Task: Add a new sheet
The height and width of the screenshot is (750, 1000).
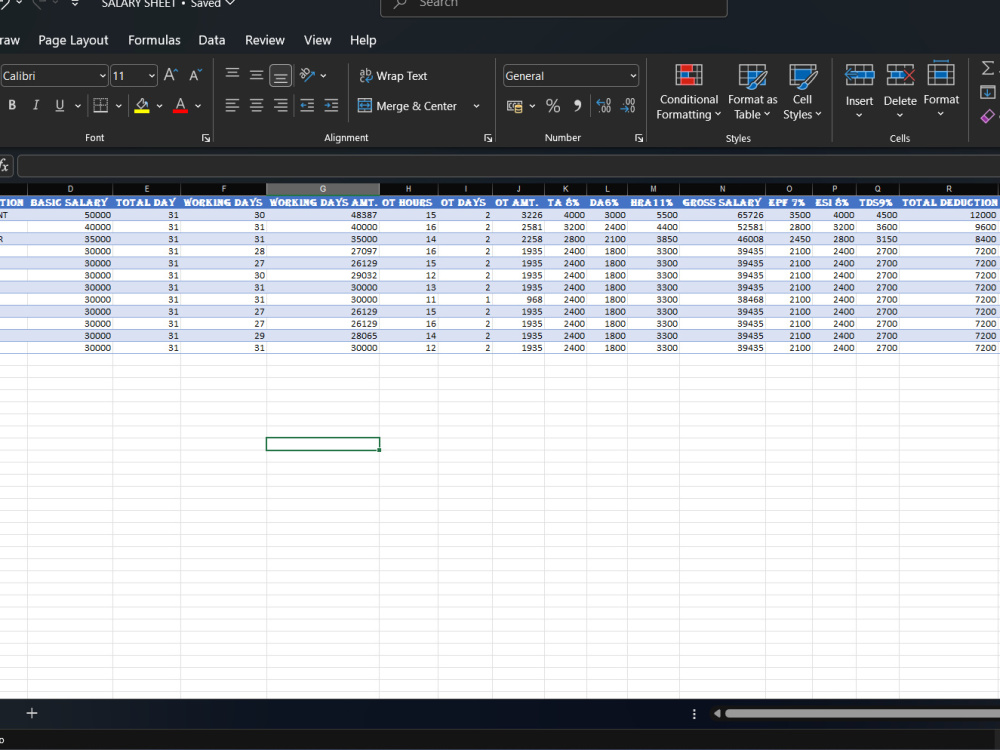Action: click(32, 713)
